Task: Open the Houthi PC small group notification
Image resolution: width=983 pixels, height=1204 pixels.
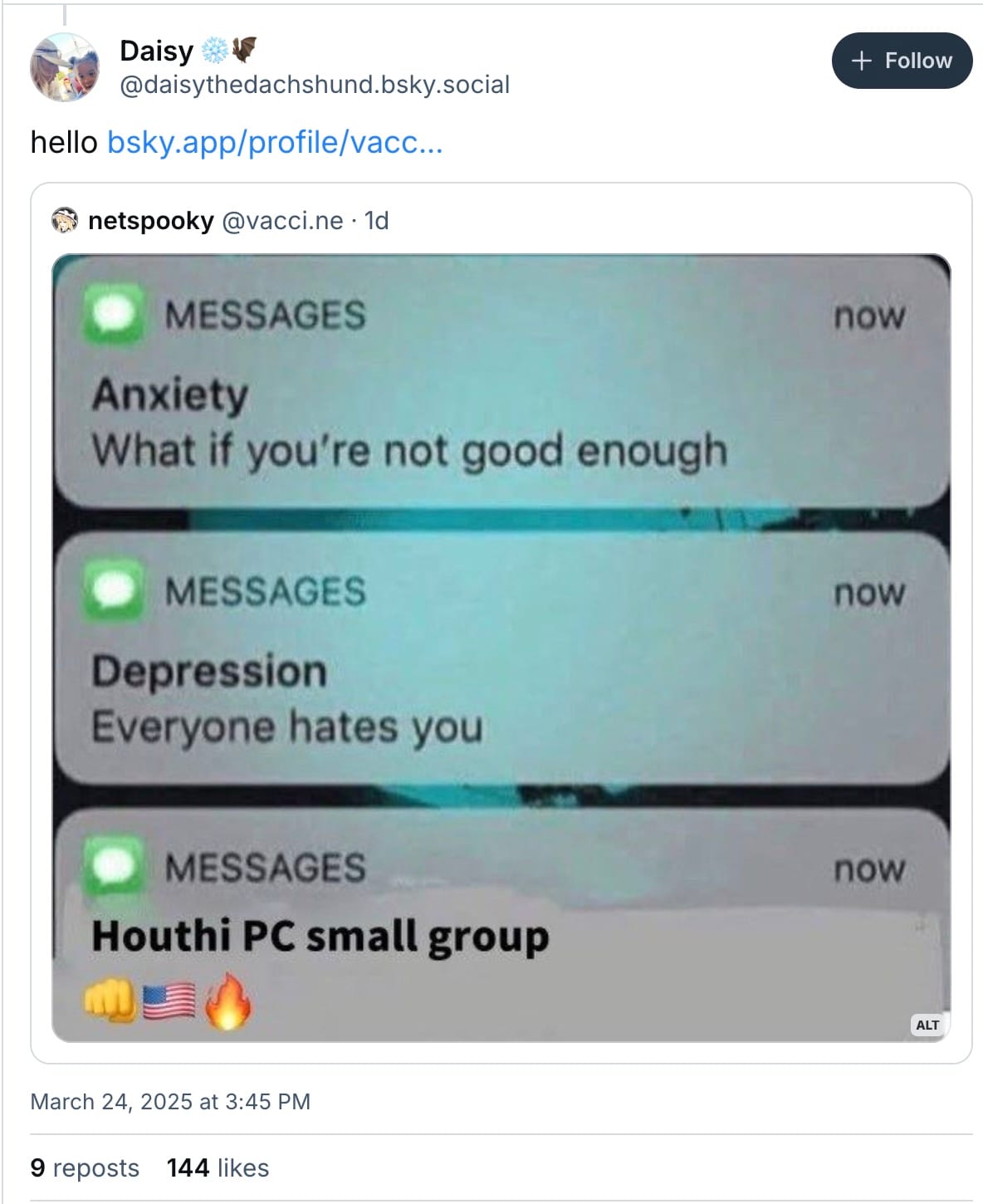Action: [501, 927]
